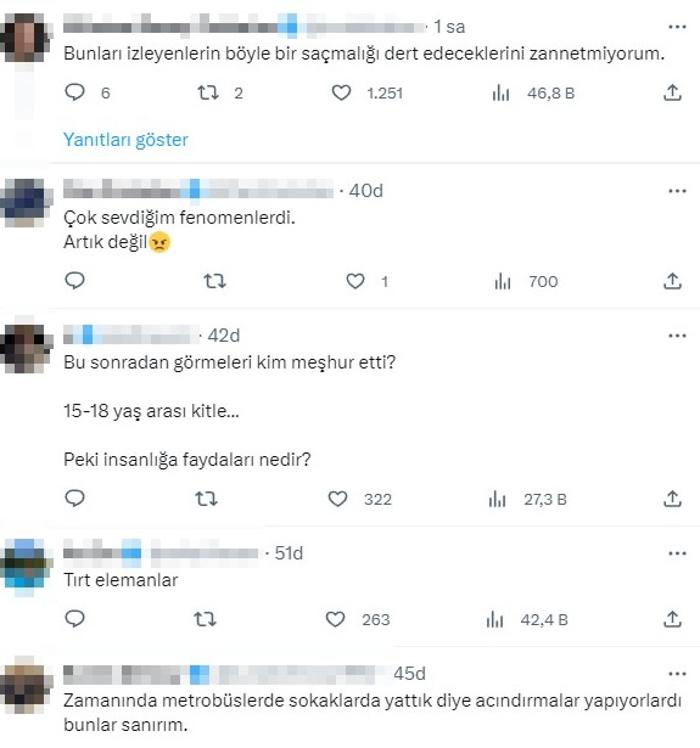
Task: Open more options on the 42d tweet
Action: [x=677, y=336]
